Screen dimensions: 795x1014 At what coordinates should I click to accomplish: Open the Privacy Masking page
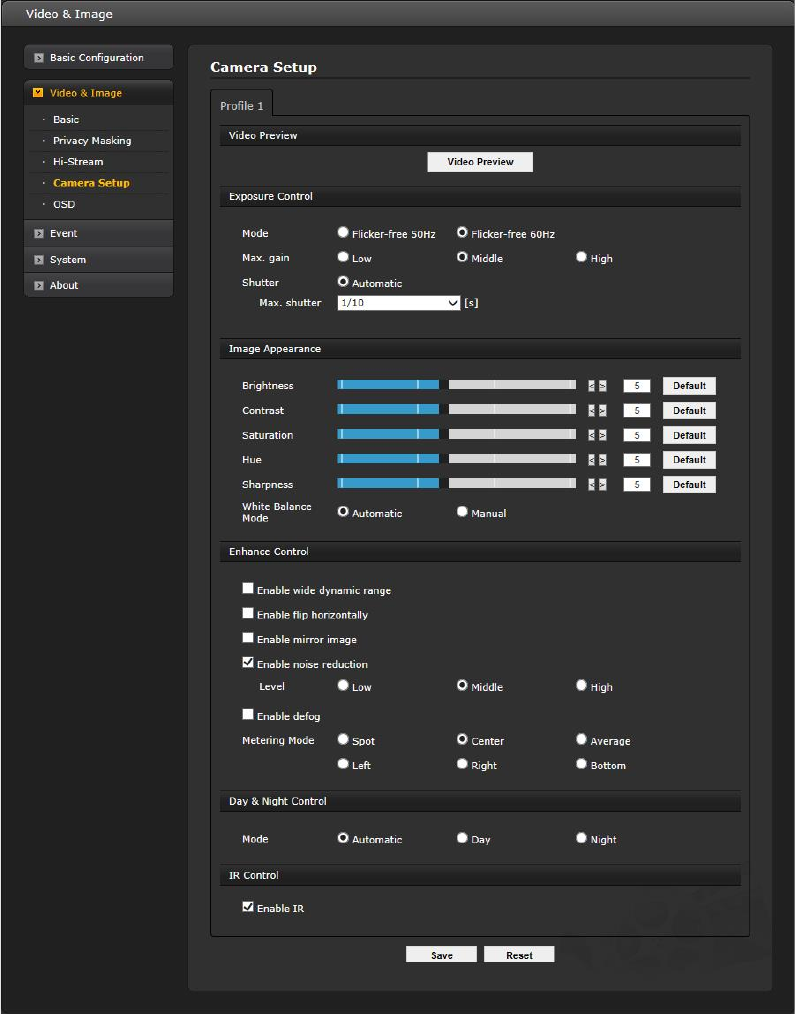[x=92, y=140]
